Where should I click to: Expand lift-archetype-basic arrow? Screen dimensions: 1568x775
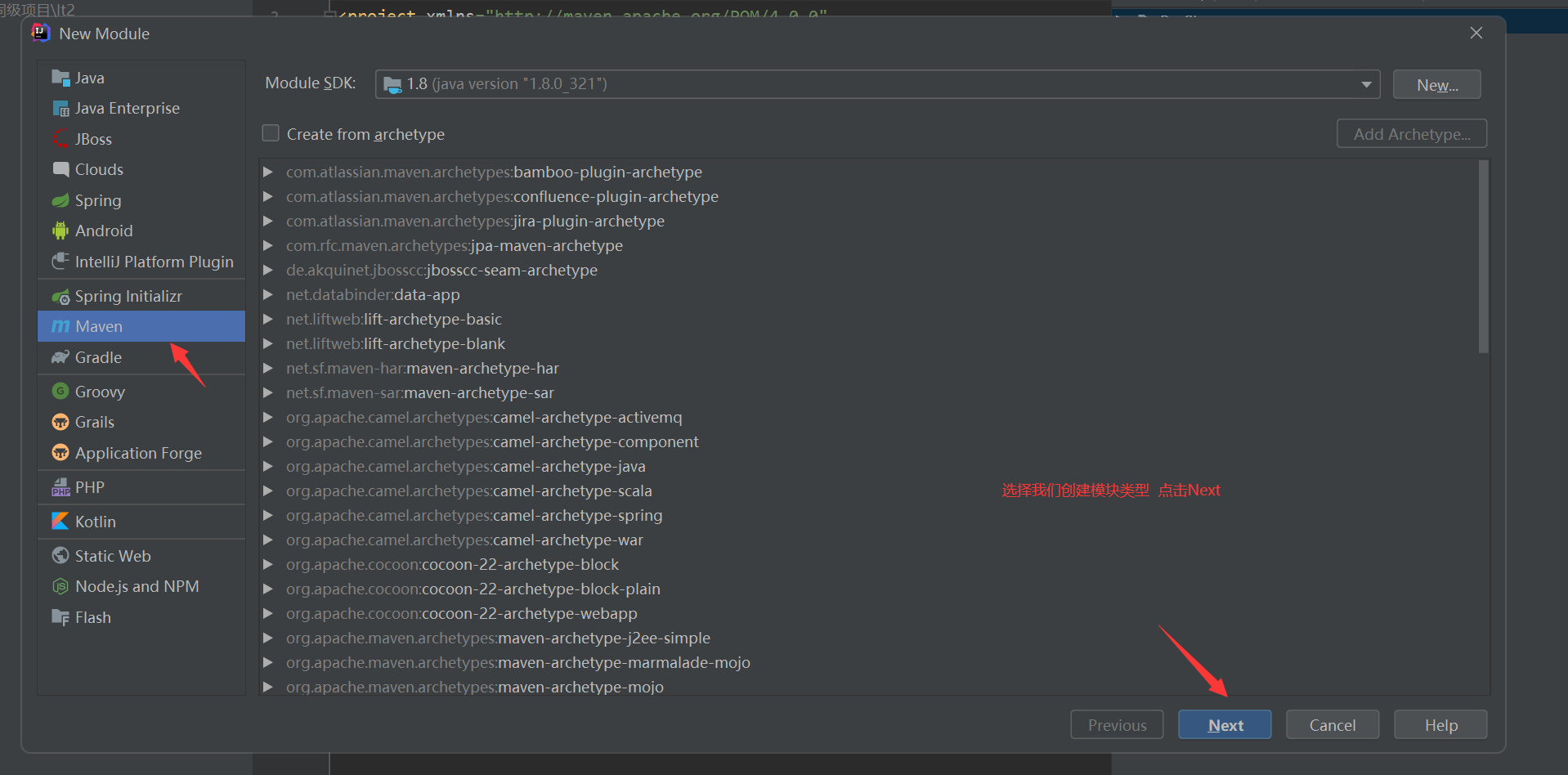point(267,319)
